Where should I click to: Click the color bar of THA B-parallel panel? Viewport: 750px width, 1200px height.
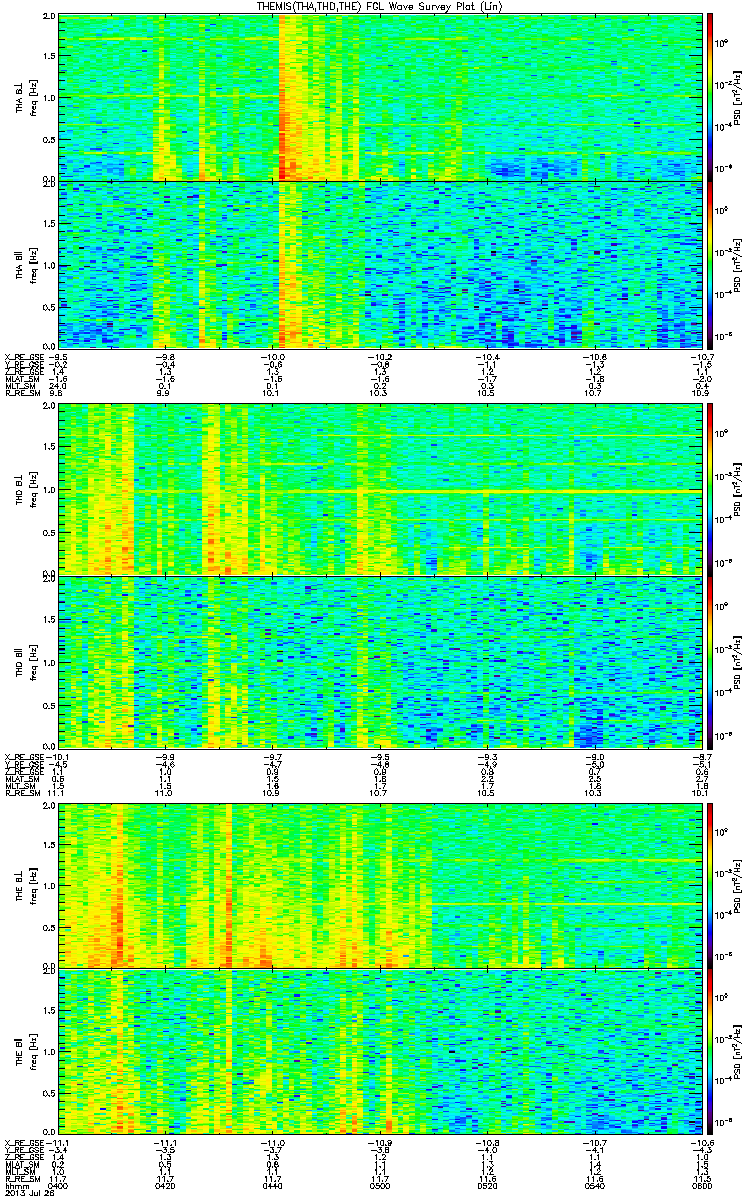point(710,264)
